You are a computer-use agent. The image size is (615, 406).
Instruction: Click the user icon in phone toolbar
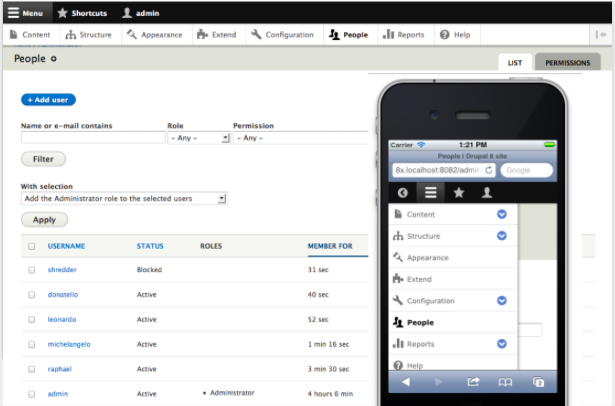(487, 193)
